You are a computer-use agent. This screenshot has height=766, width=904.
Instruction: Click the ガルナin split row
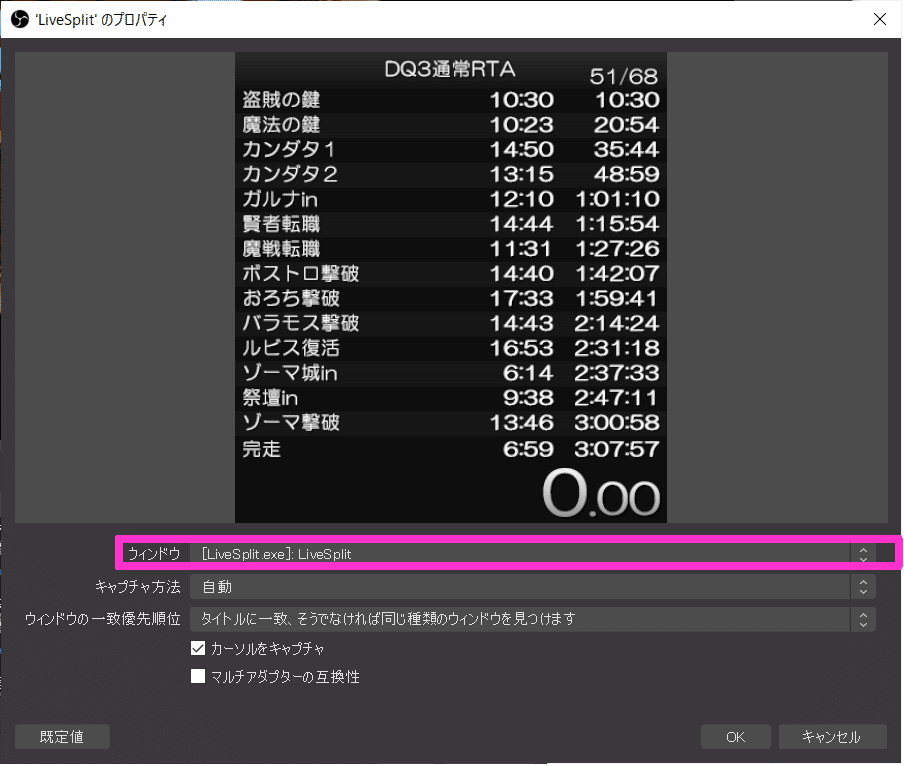pyautogui.click(x=451, y=199)
